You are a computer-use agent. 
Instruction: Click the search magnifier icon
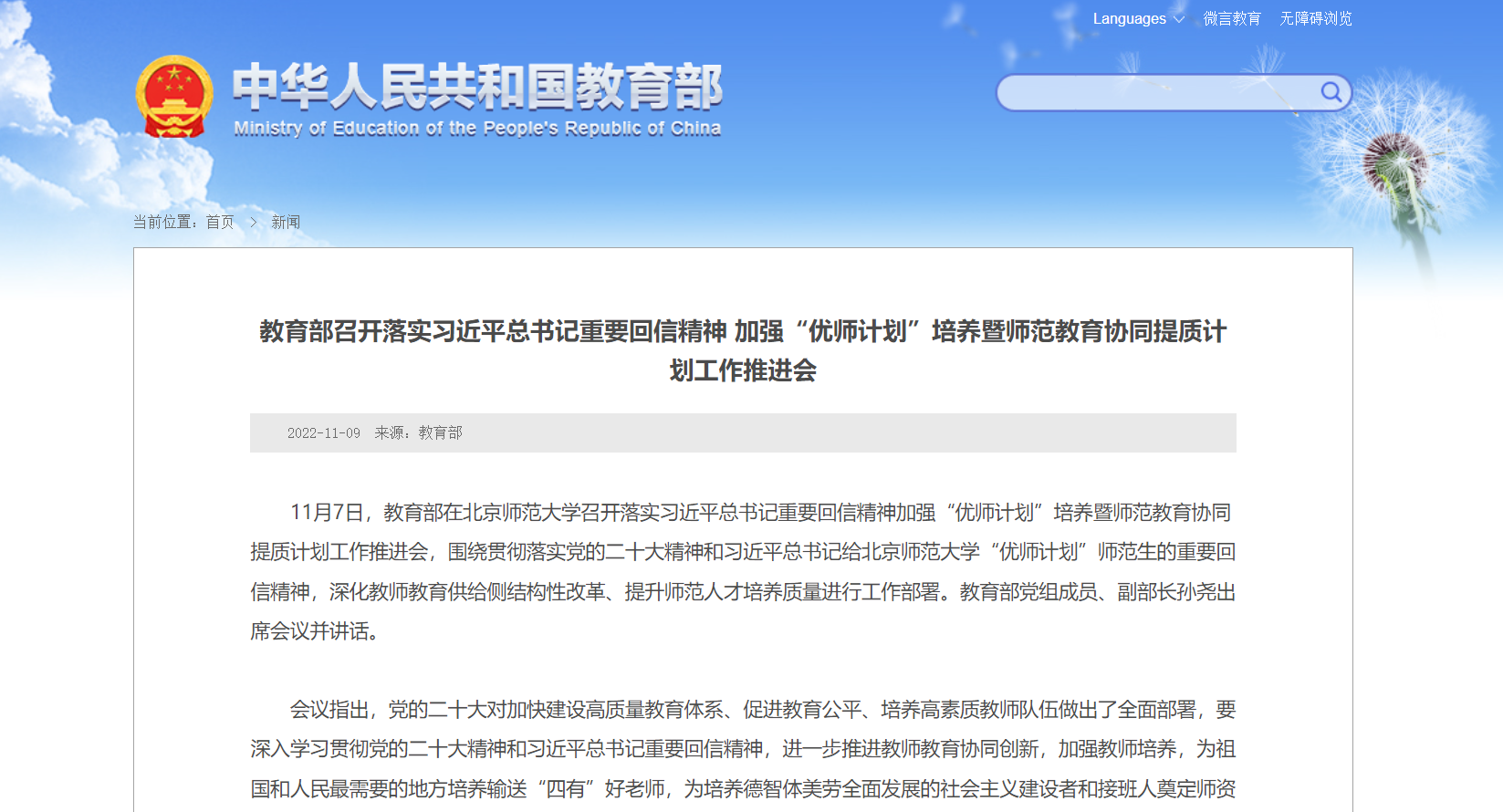1331,92
